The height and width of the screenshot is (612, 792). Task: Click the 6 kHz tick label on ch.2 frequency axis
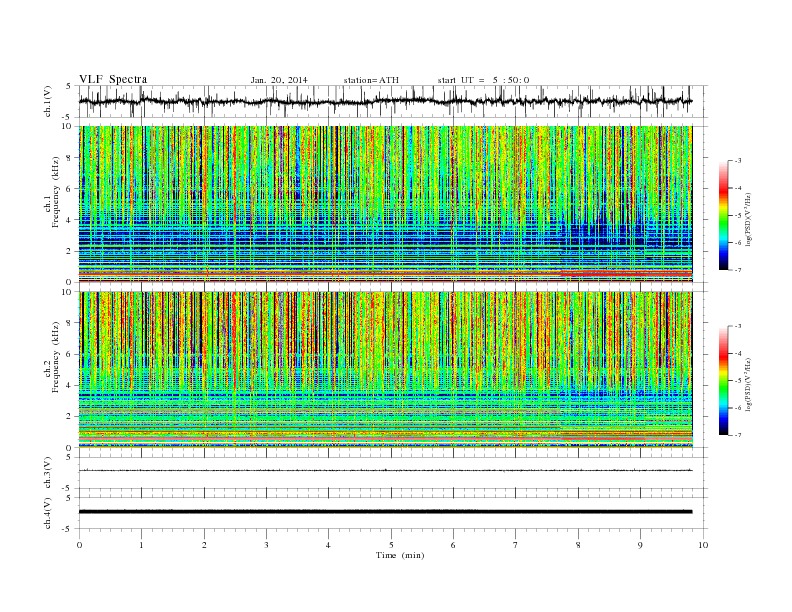[70, 354]
